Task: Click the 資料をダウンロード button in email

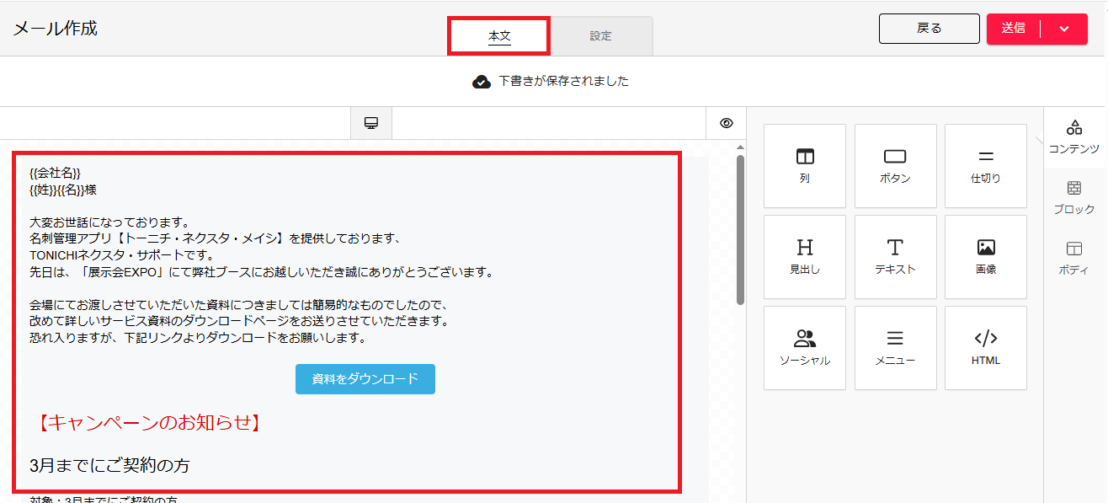Action: tap(365, 379)
